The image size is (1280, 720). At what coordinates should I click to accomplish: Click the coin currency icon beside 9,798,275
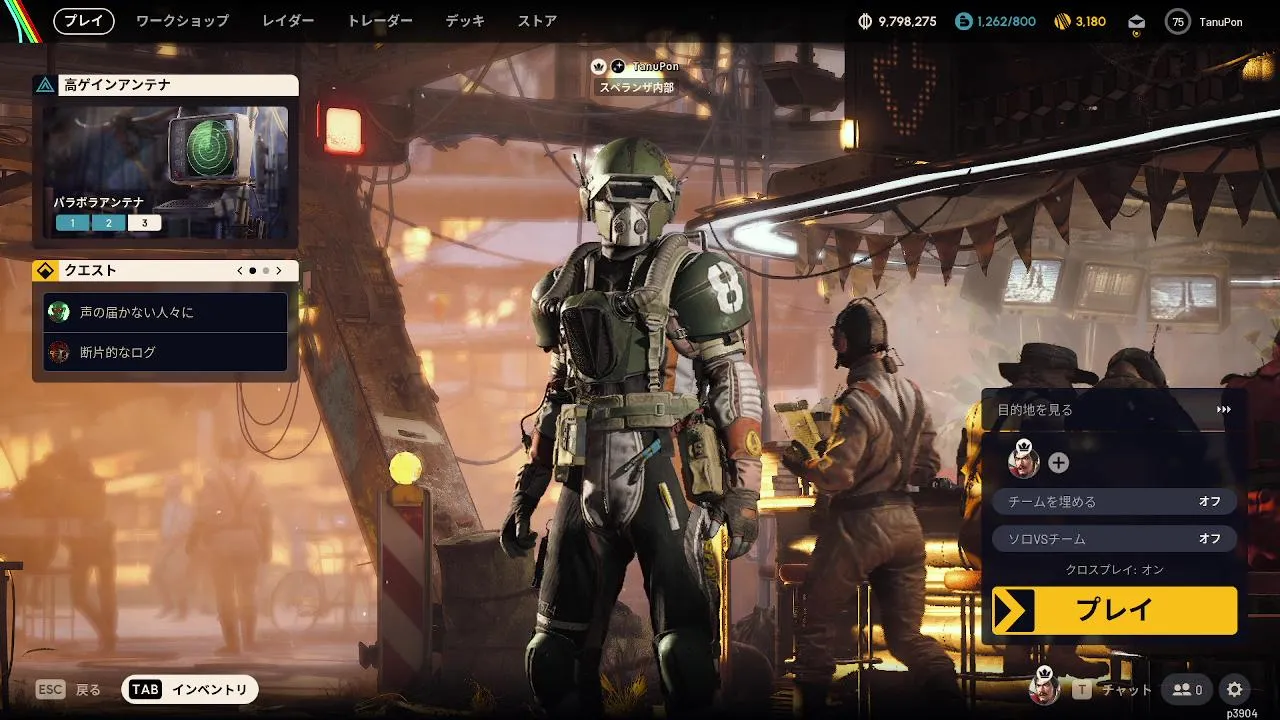coord(866,21)
